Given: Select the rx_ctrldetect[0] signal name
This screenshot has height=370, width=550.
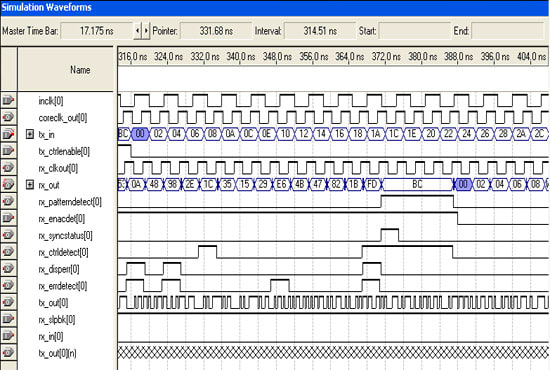Looking at the screenshot, I should pos(63,253).
